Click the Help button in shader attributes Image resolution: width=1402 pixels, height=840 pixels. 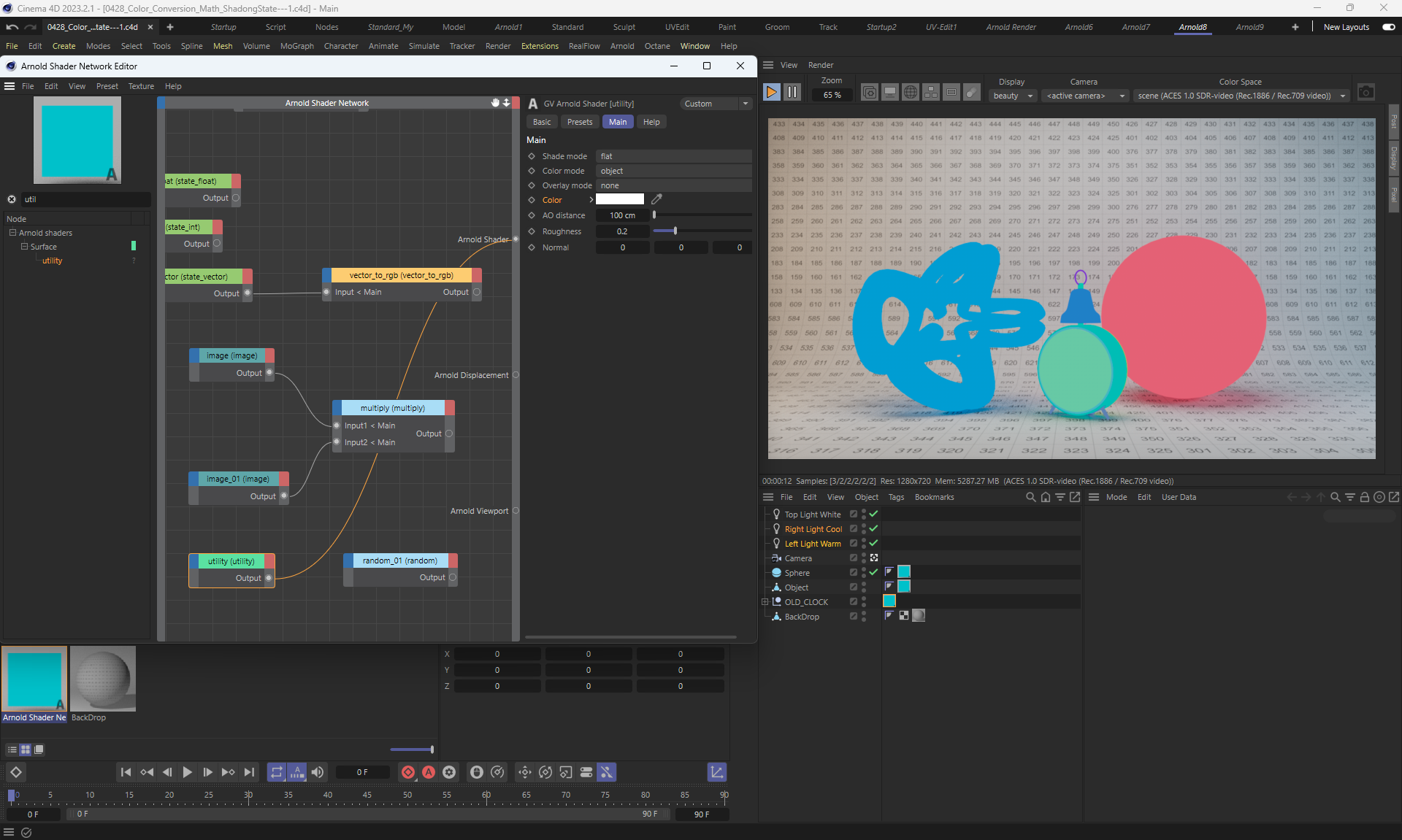click(x=651, y=122)
